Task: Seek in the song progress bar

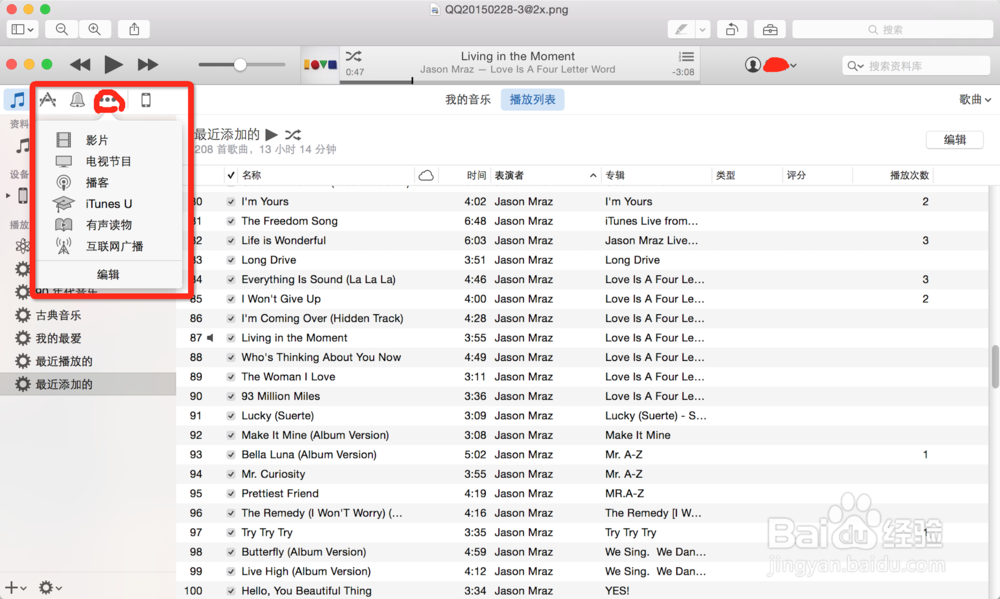Action: tap(522, 81)
